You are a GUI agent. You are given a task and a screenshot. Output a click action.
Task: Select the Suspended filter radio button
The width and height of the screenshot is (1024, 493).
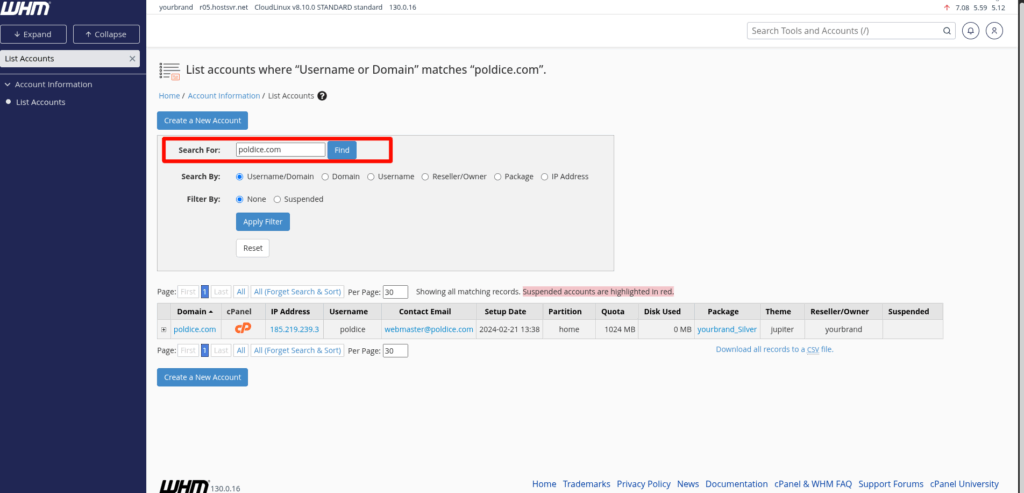(277, 199)
